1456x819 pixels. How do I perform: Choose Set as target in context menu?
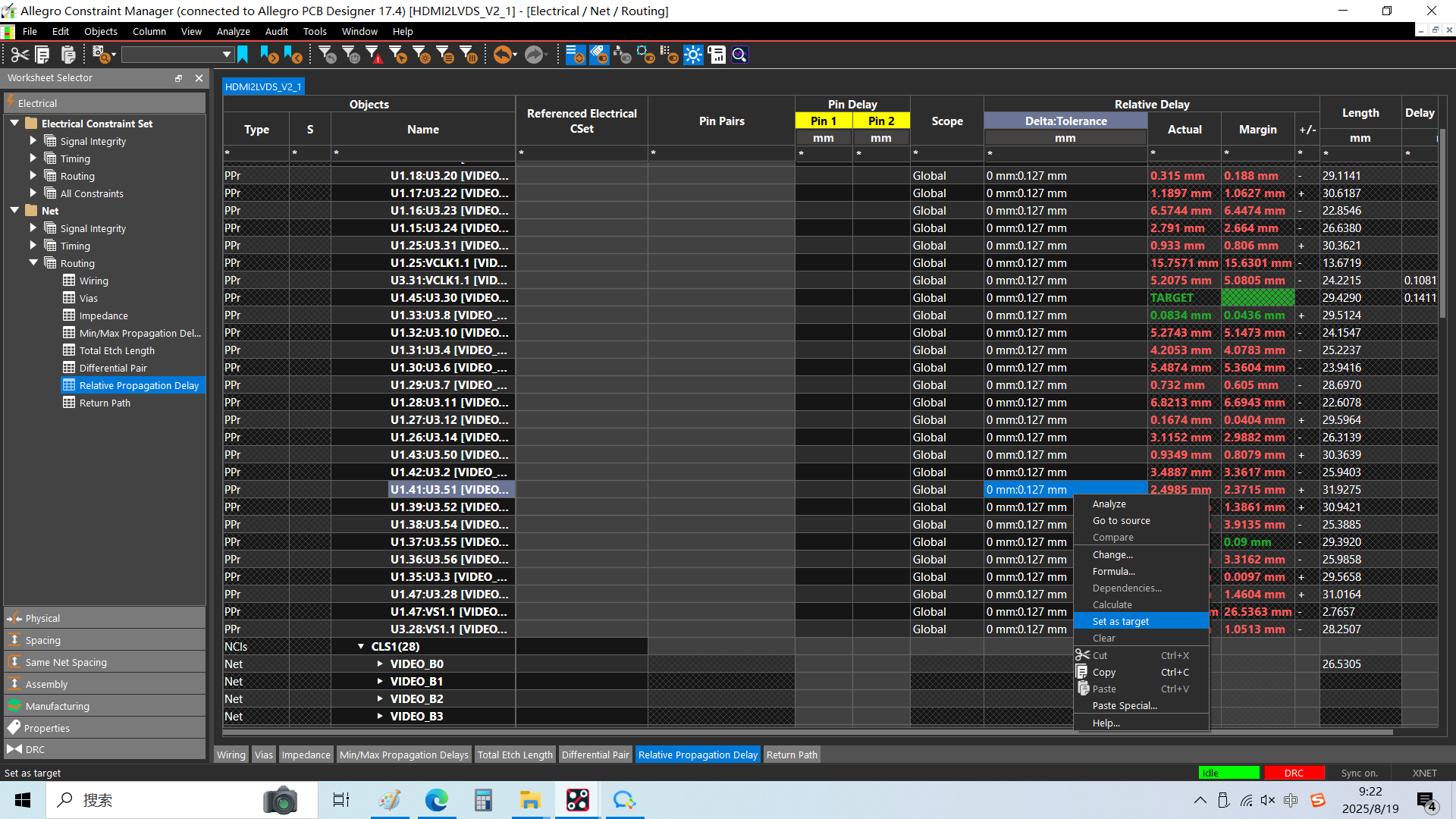[x=1121, y=621]
